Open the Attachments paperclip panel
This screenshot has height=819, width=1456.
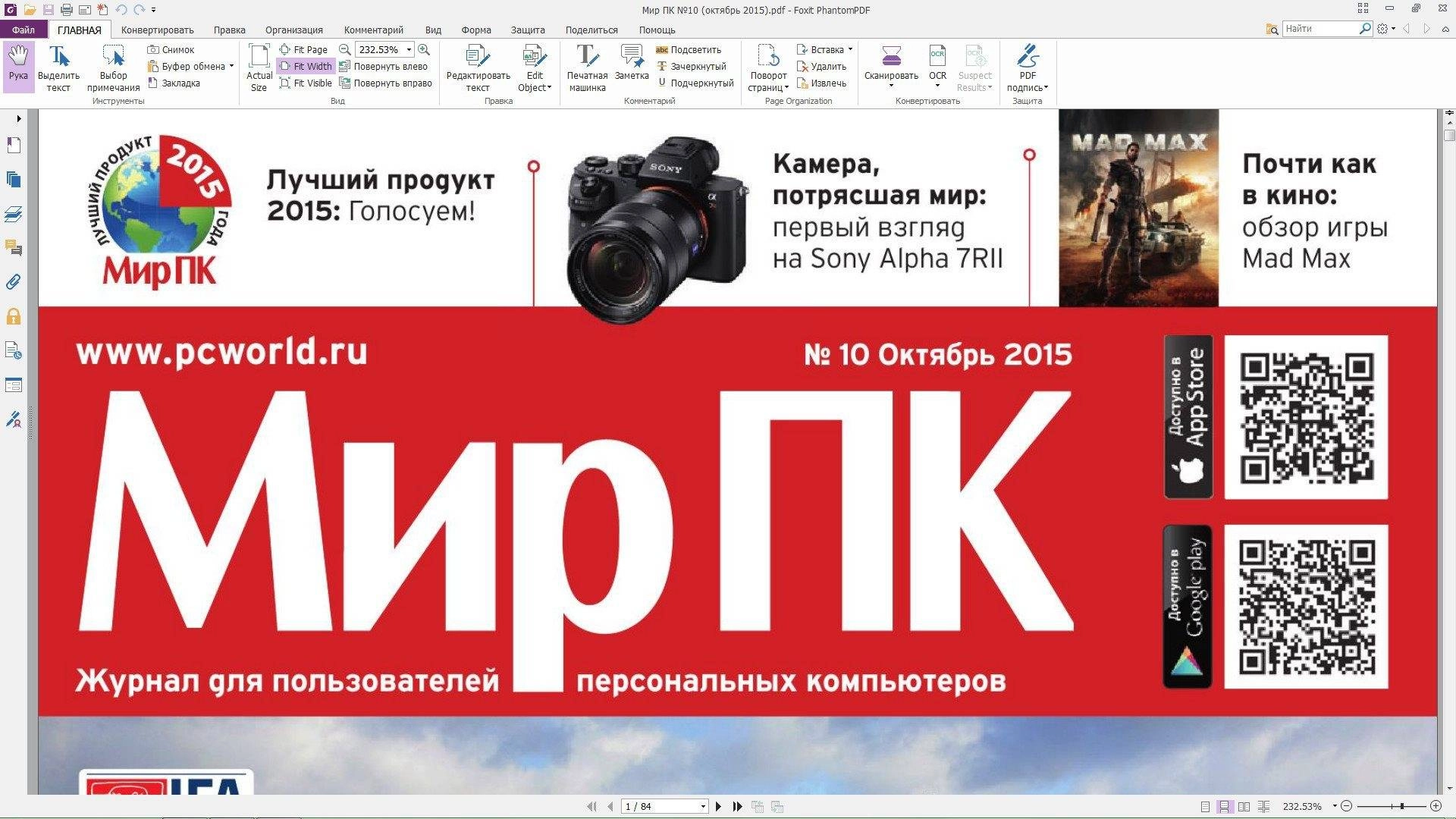tap(14, 282)
